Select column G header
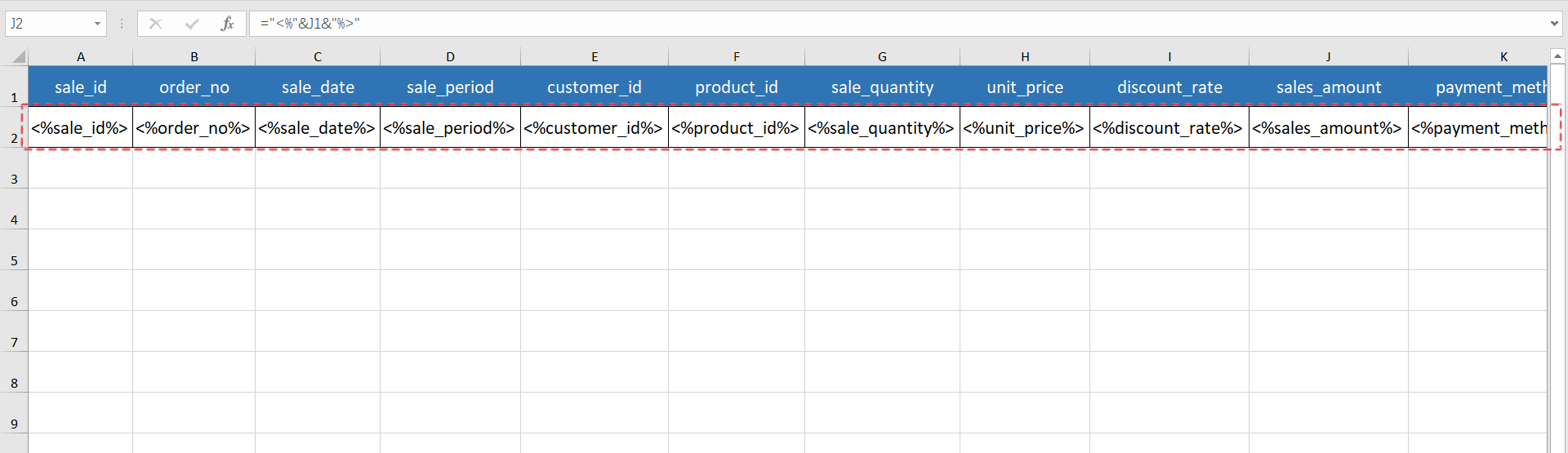Screen dimensions: 1568x453 [882, 56]
